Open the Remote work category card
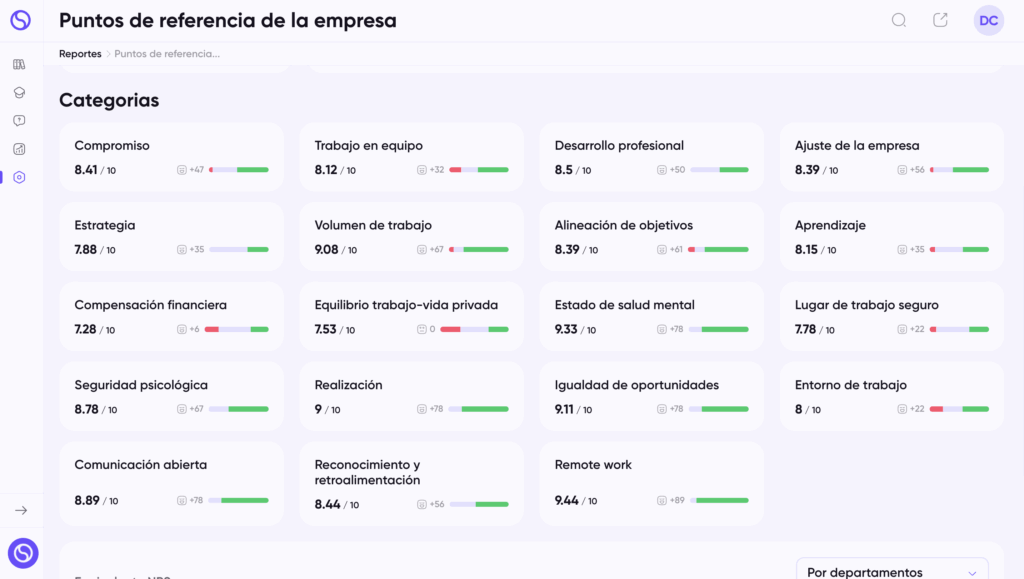Viewport: 1024px width, 579px height. 651,483
